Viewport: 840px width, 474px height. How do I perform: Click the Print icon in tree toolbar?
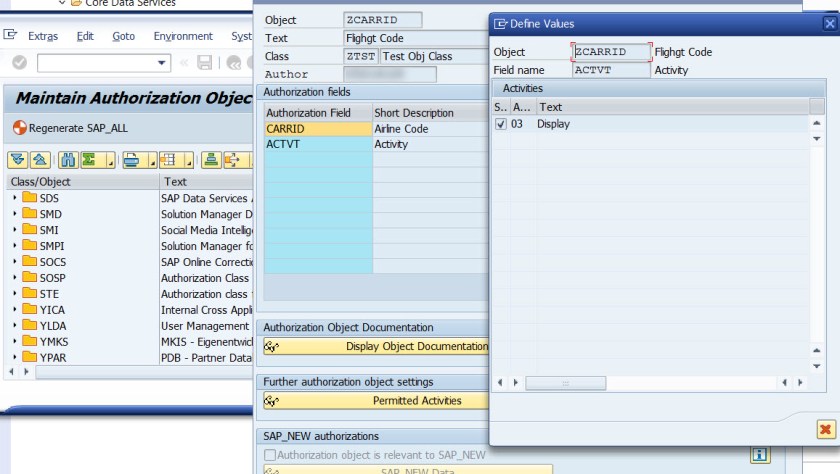[132, 160]
